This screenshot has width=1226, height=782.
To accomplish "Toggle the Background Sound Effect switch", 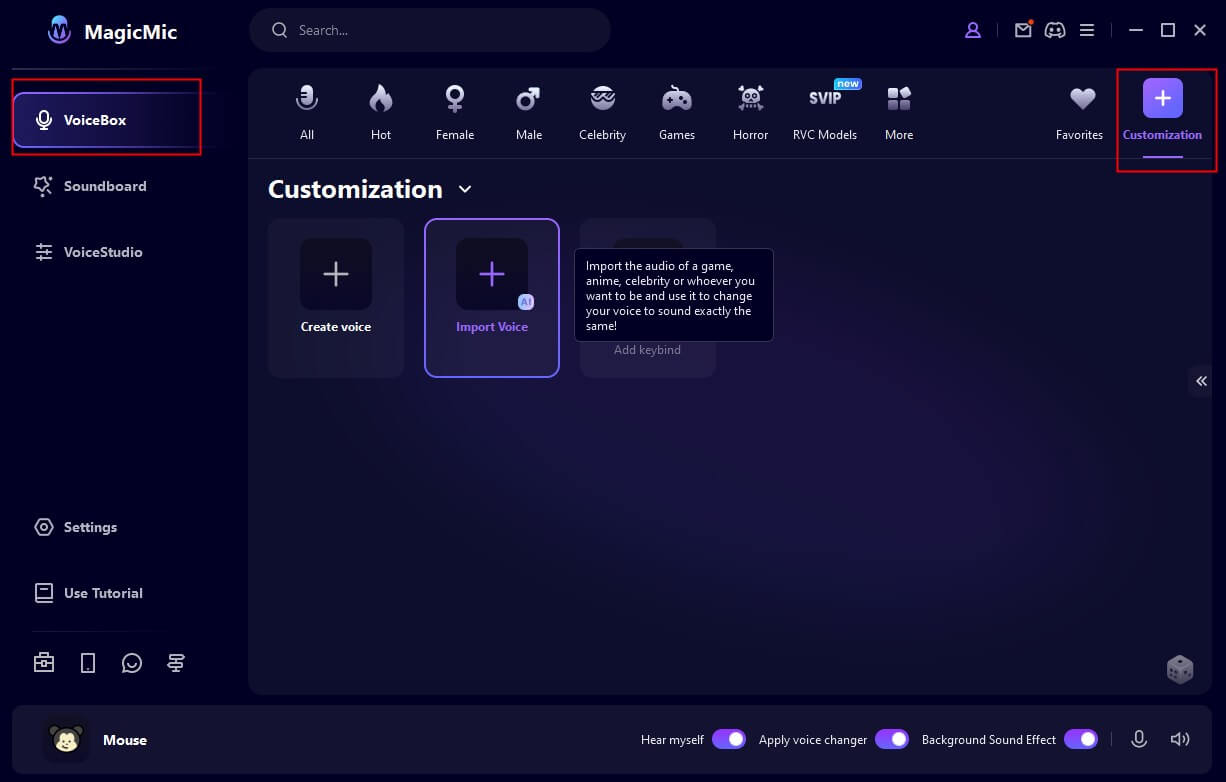I will (x=1081, y=739).
